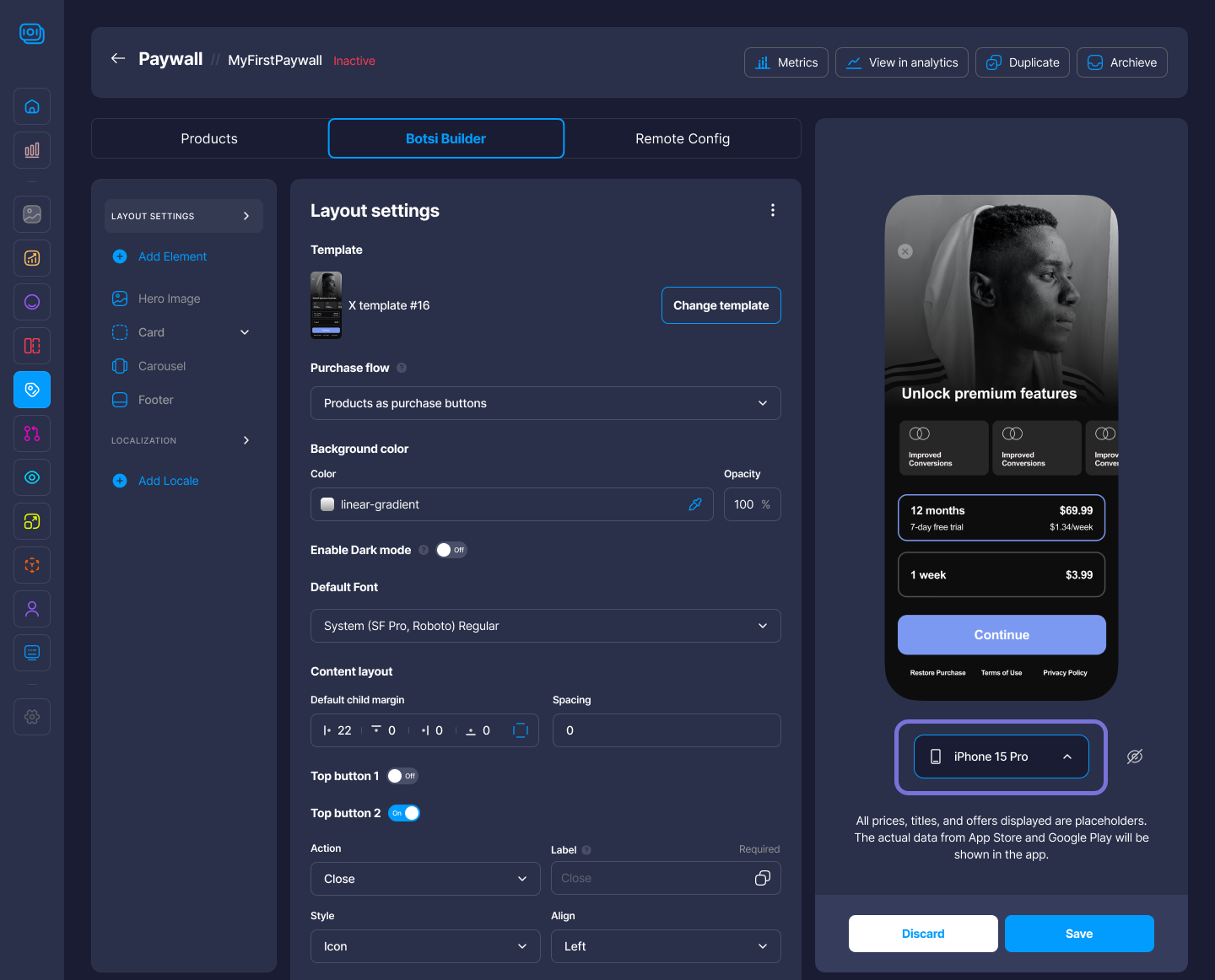Open the iPhone 15 Pro device selector
Screen dimensions: 1215x980
point(1001,757)
